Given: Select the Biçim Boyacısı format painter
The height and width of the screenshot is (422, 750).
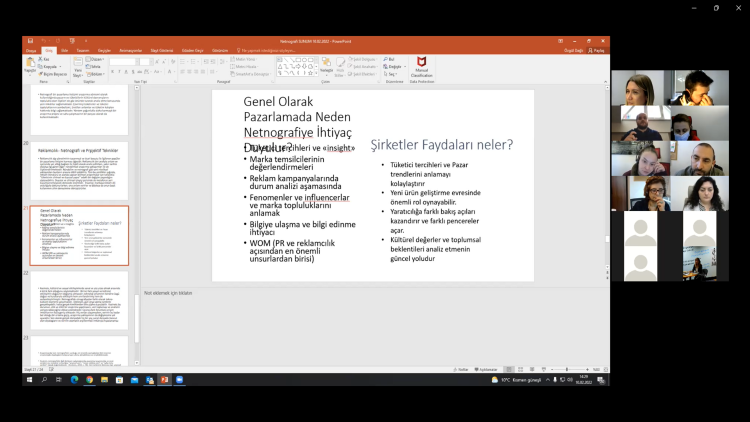Looking at the screenshot, I should (x=53, y=74).
